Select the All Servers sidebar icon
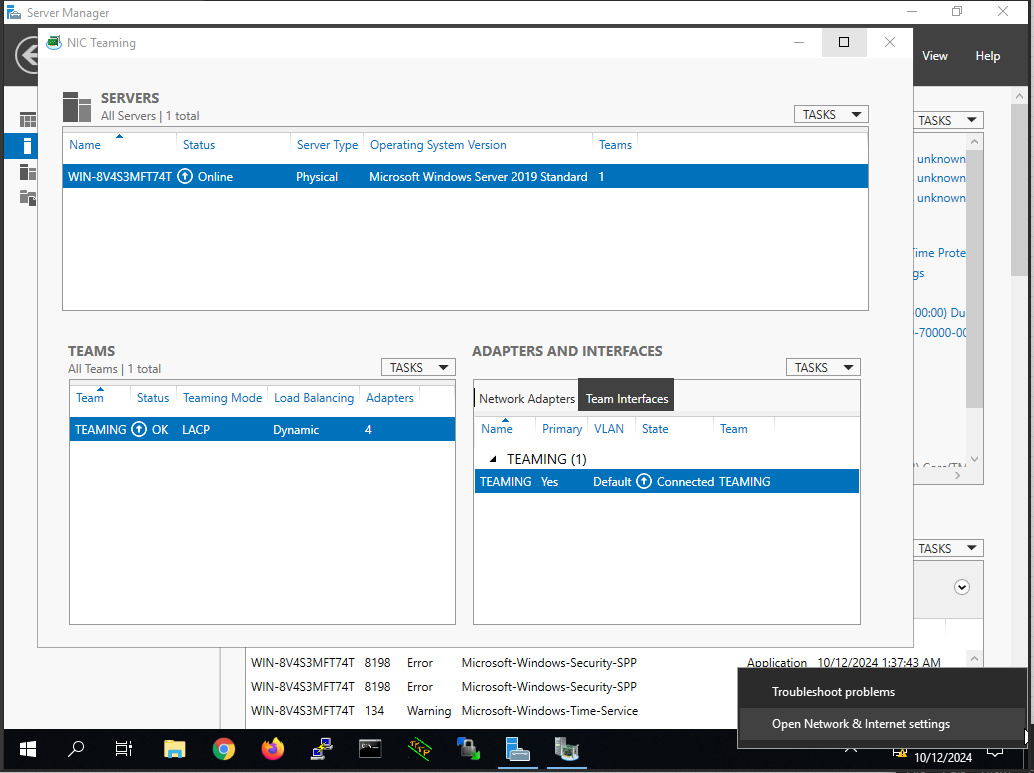This screenshot has width=1034, height=773. coord(27,172)
